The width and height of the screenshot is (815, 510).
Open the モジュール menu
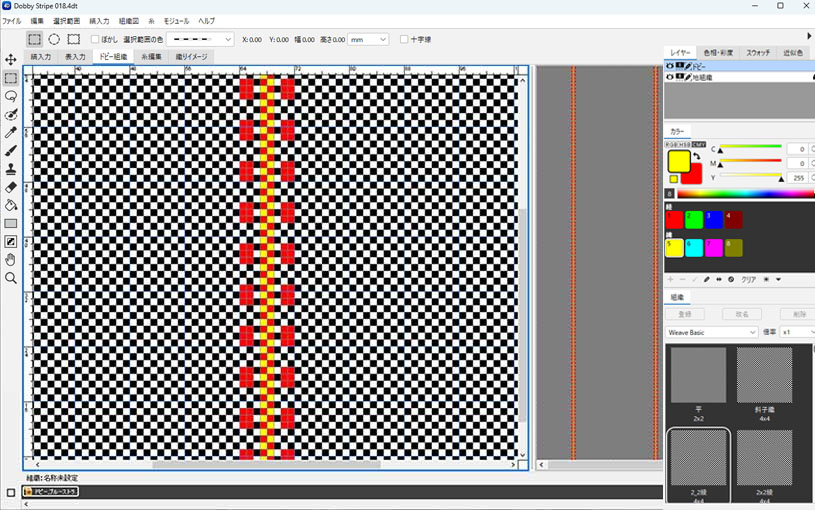point(176,21)
